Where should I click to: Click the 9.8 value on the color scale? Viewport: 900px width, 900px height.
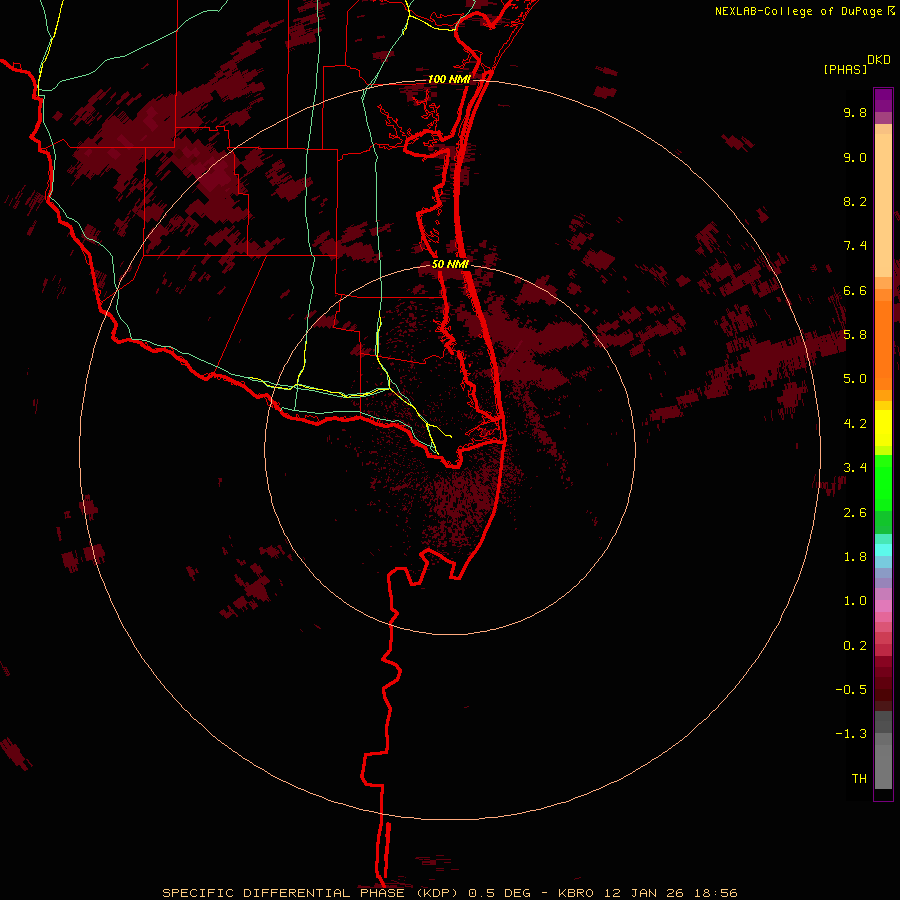(x=855, y=112)
